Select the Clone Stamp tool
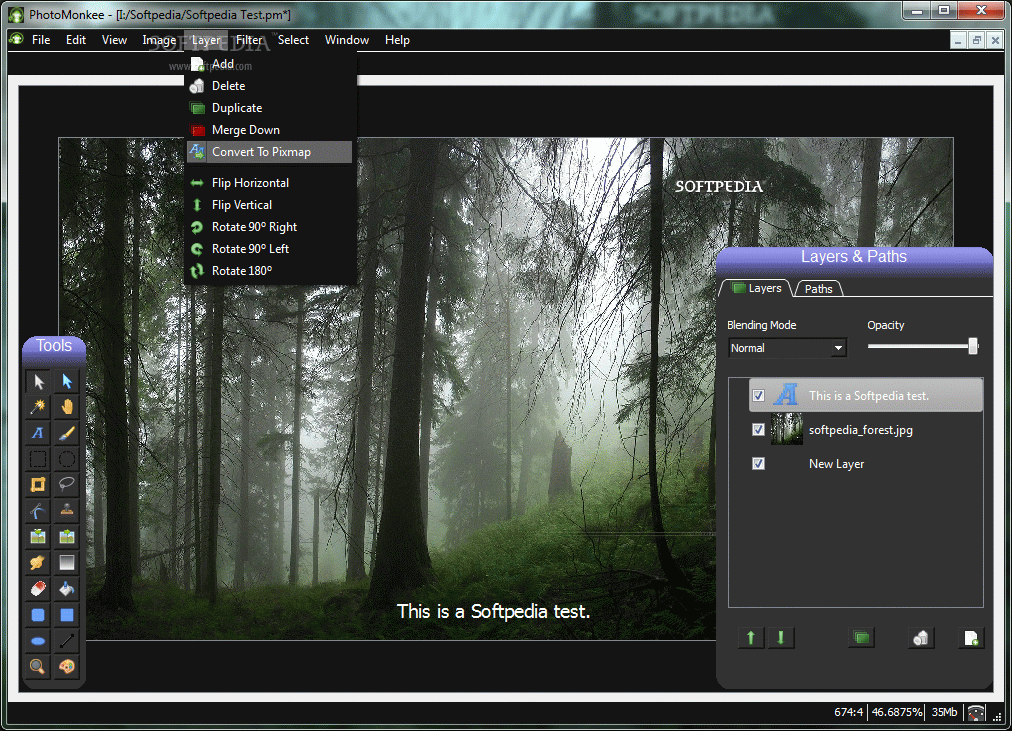Image resolution: width=1012 pixels, height=731 pixels. coord(66,511)
